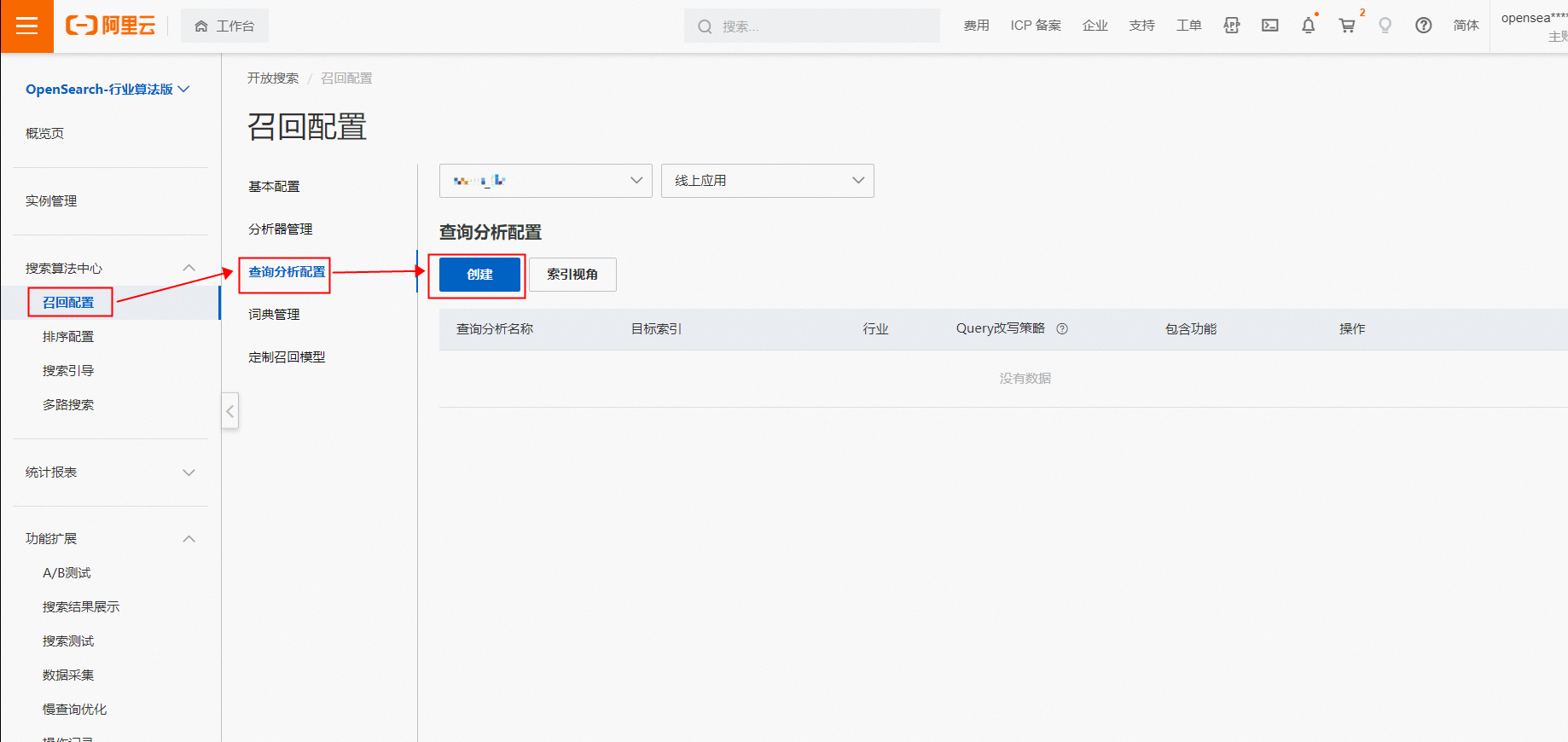1568x742 pixels.
Task: Click 开放搜索 breadcrumb link
Action: pyautogui.click(x=273, y=78)
